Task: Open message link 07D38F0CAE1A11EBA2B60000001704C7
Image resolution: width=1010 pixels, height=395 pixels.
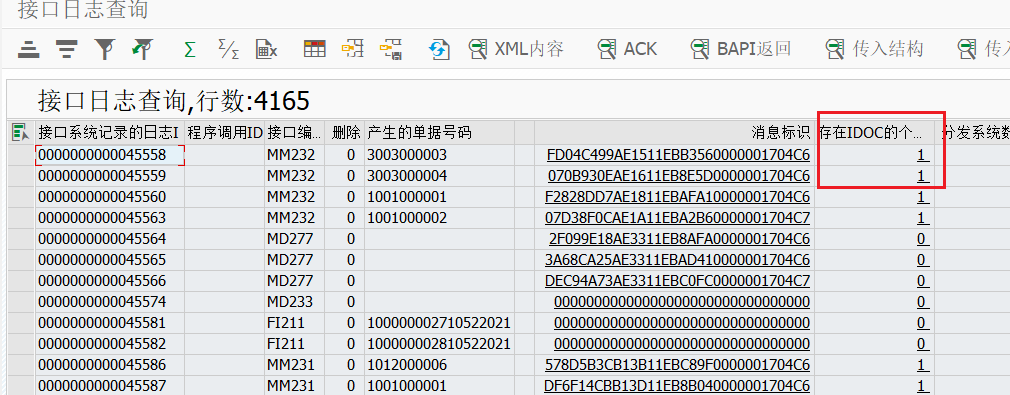Action: point(678,218)
